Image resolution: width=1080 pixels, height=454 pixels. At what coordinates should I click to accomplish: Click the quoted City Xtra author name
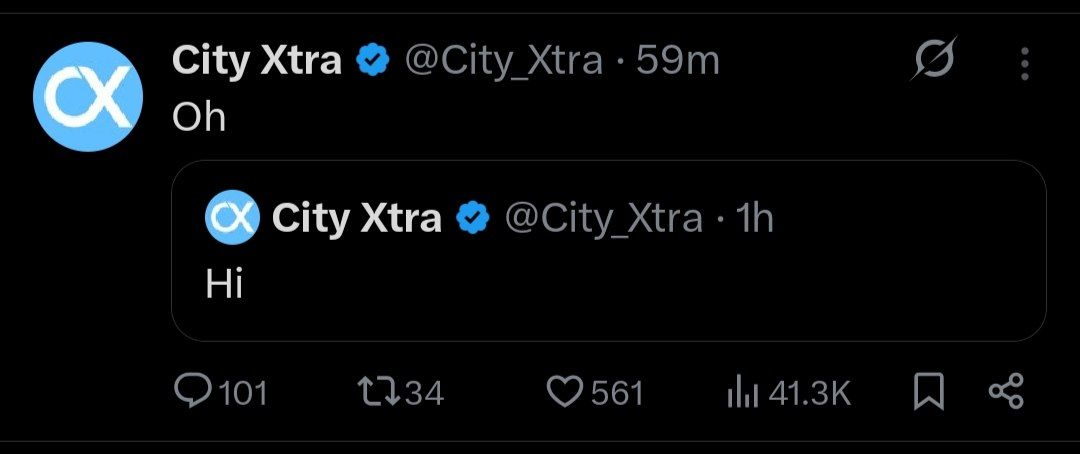(356, 218)
